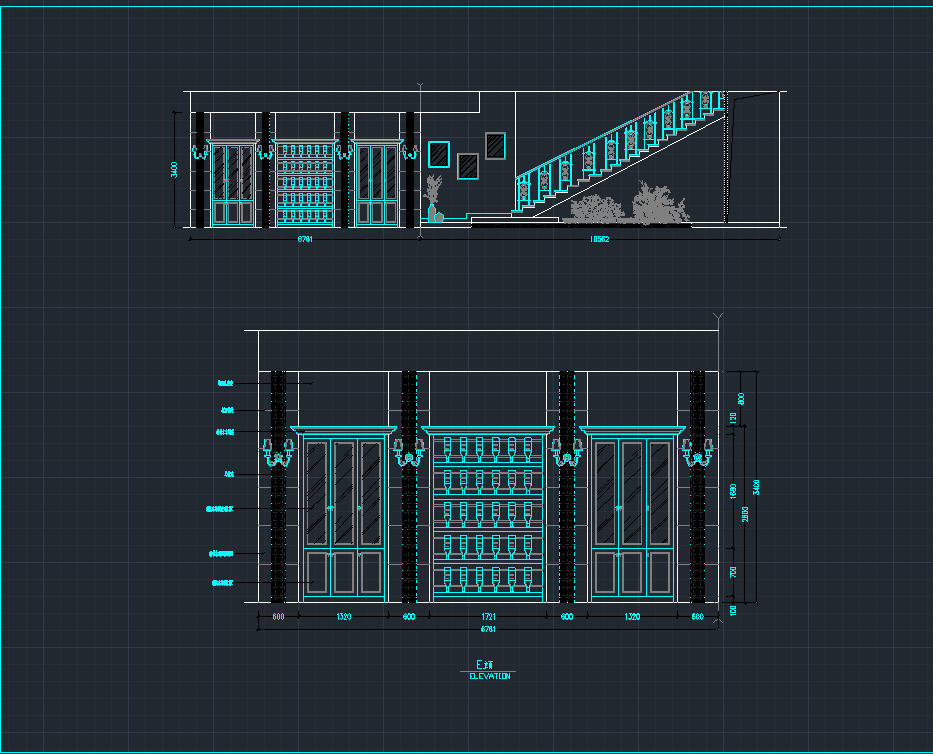This screenshot has height=754, width=933.
Task: Select the vase with branches beside staircase
Action: click(x=434, y=198)
